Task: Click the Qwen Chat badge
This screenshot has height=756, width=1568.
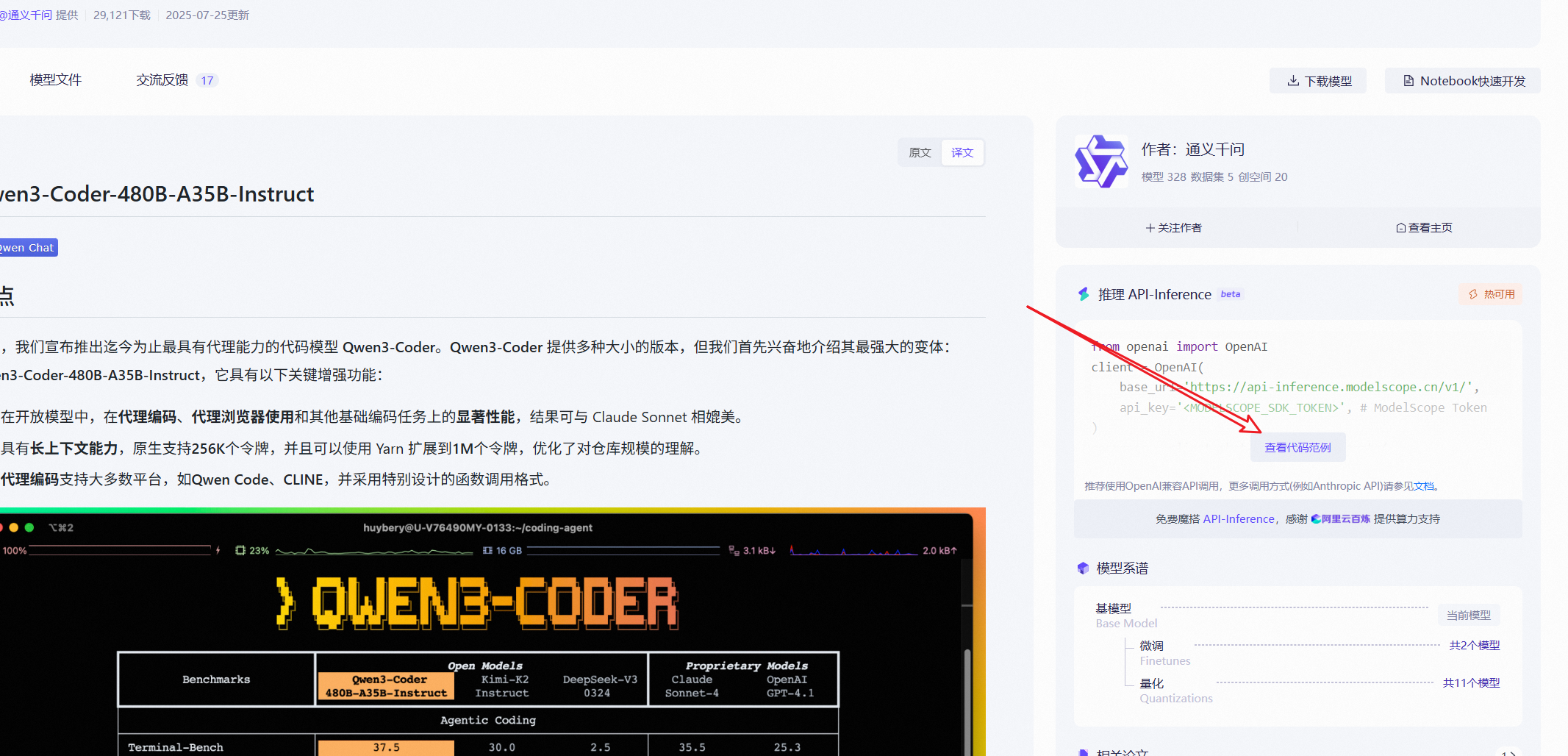Action: (27, 248)
